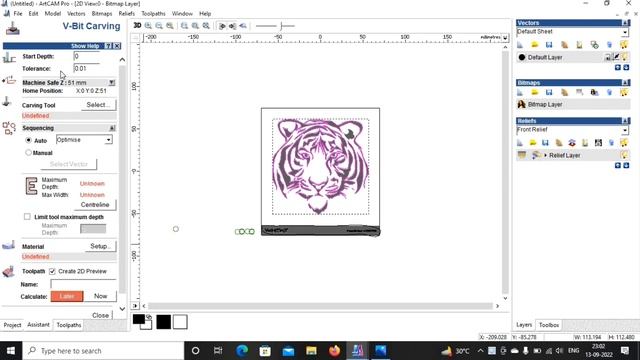Create new relief layer icon in Reliefs panel
The image size is (640, 360).
coord(520,142)
